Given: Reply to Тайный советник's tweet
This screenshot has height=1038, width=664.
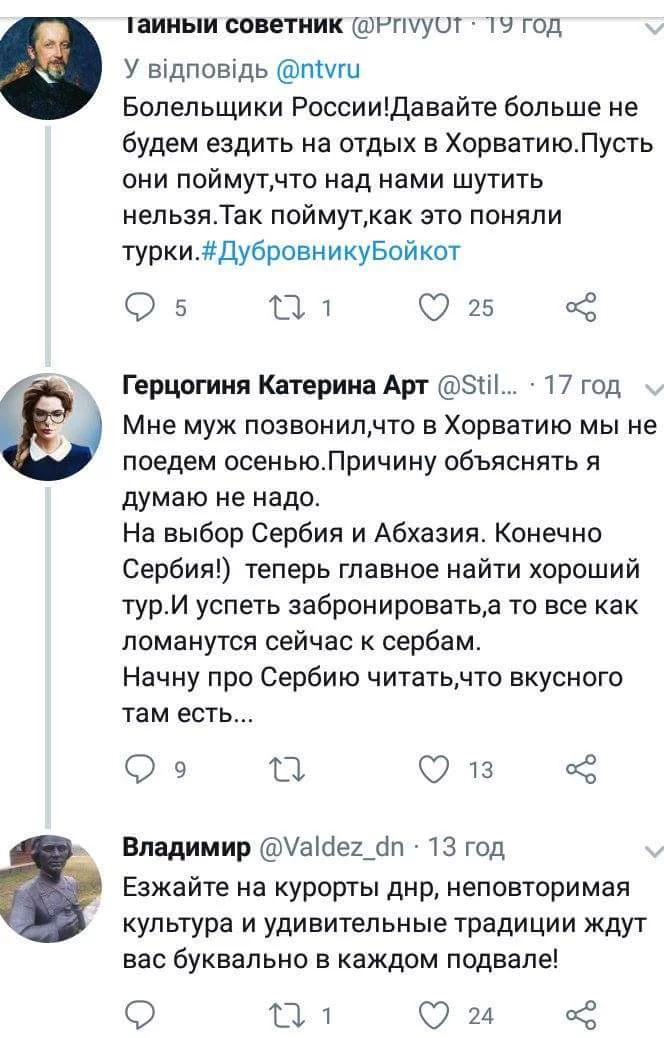Looking at the screenshot, I should 141,307.
